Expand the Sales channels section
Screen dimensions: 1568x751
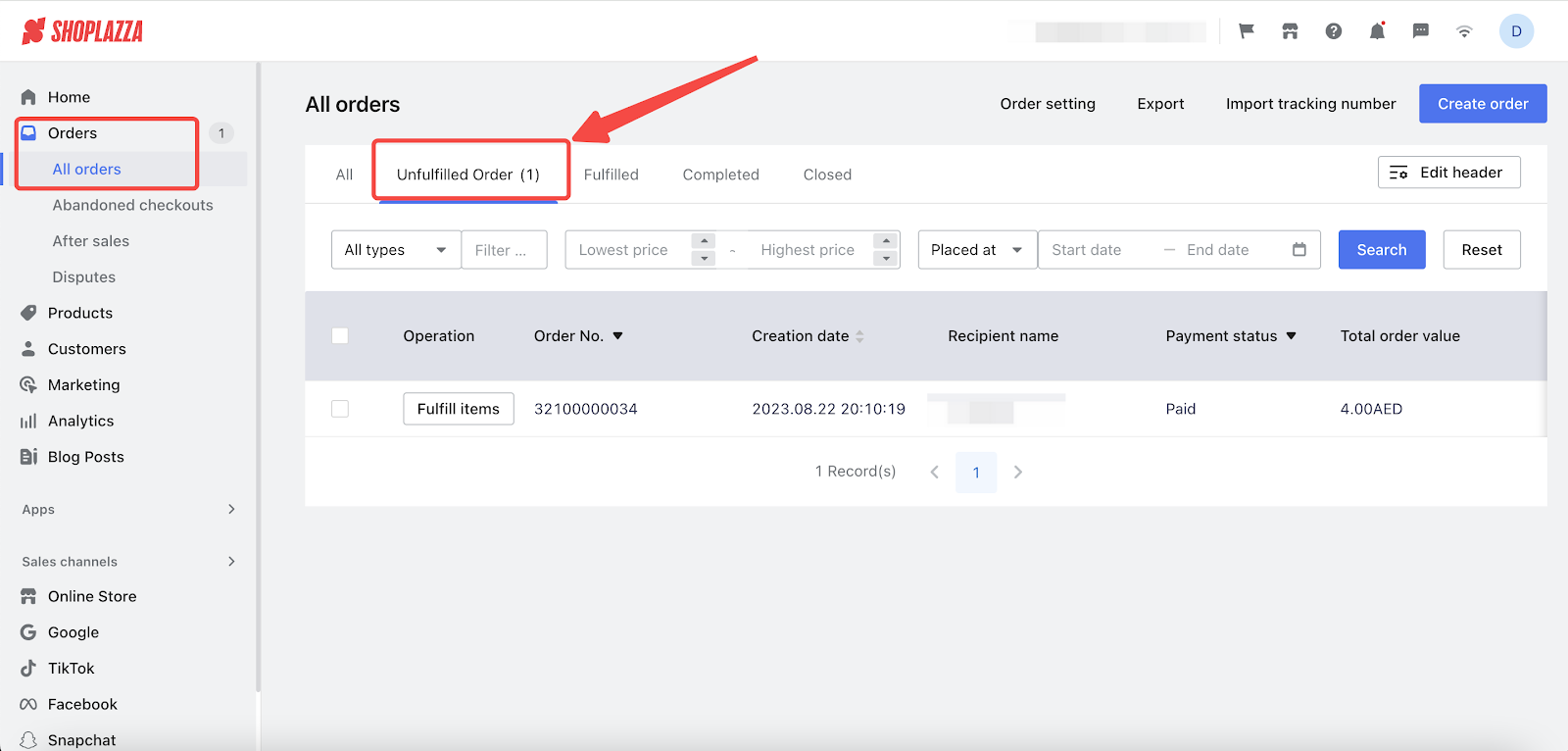tap(231, 562)
